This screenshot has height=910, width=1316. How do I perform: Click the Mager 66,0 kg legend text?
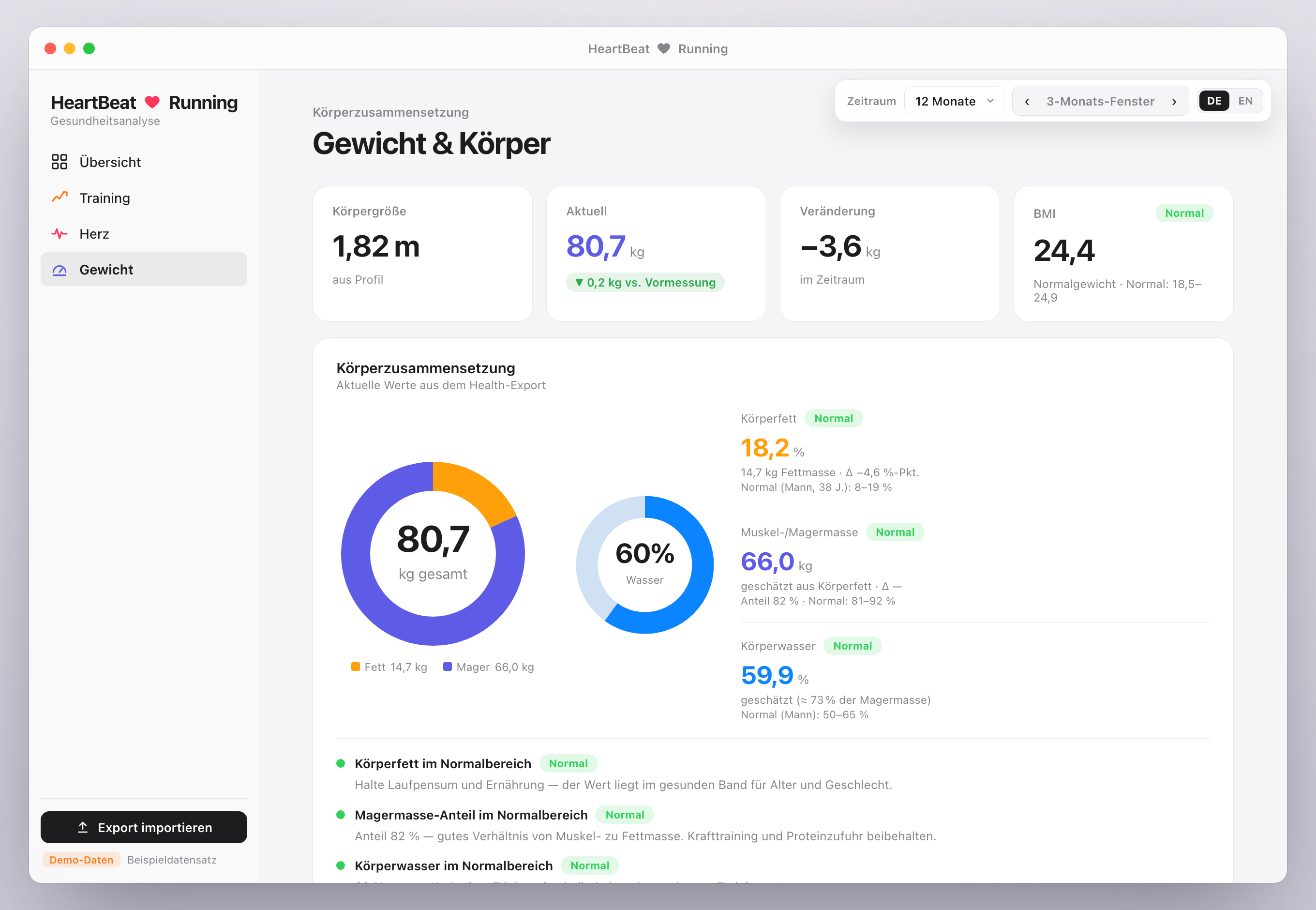pyautogui.click(x=495, y=667)
